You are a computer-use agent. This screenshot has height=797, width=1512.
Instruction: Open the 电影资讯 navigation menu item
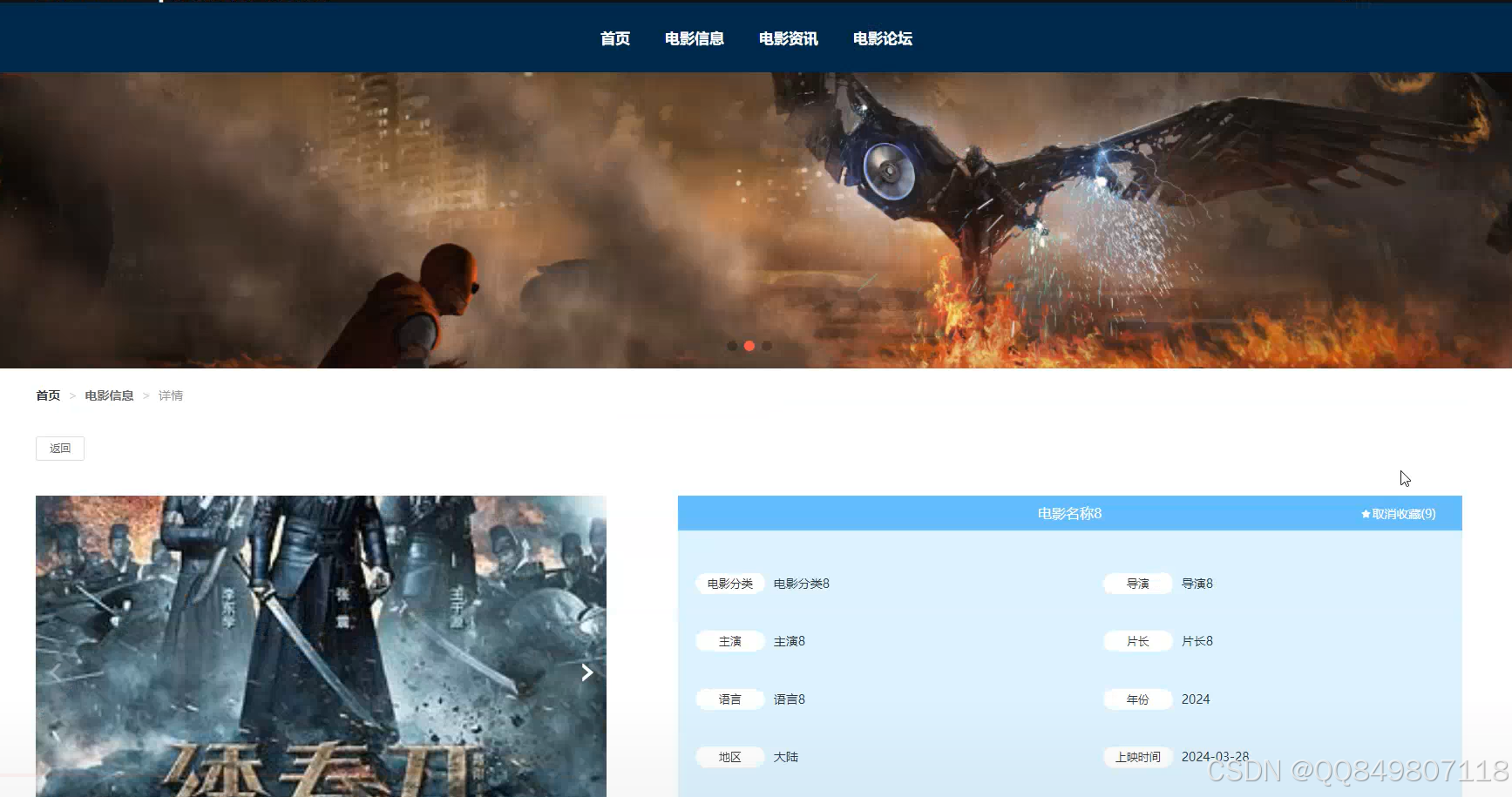point(788,38)
